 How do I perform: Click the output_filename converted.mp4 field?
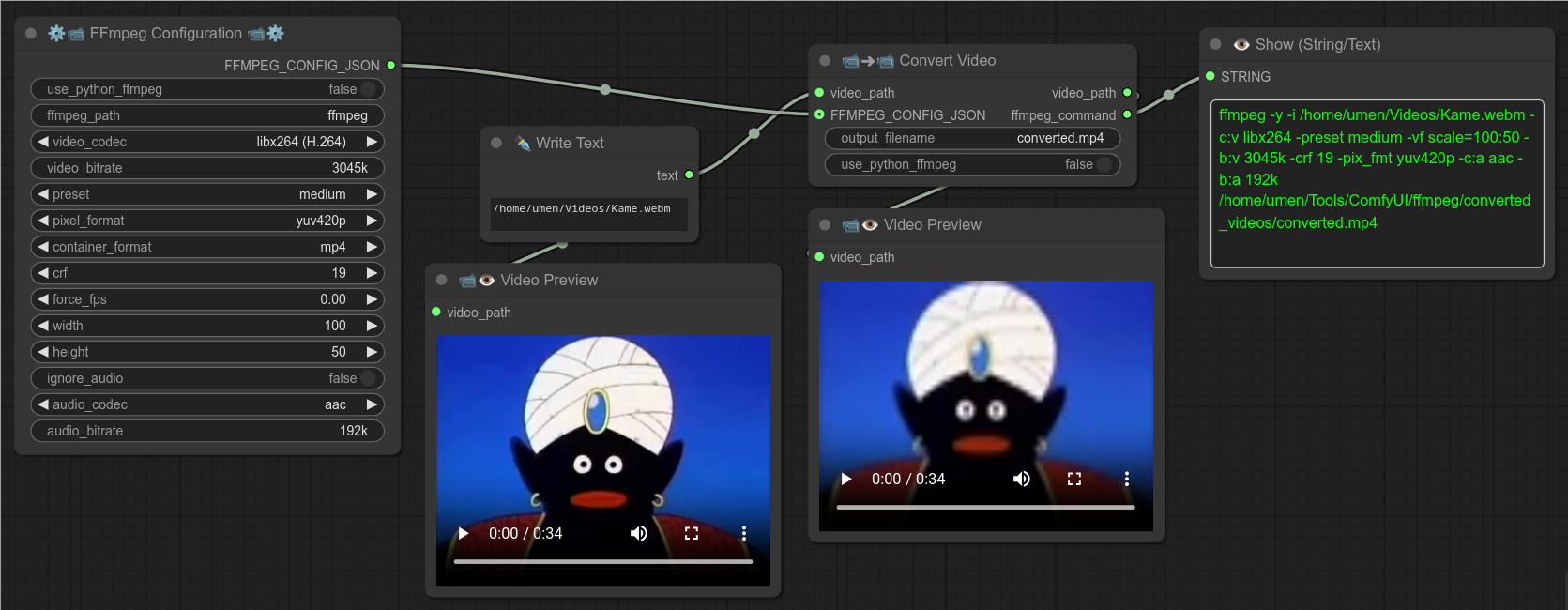pos(972,138)
